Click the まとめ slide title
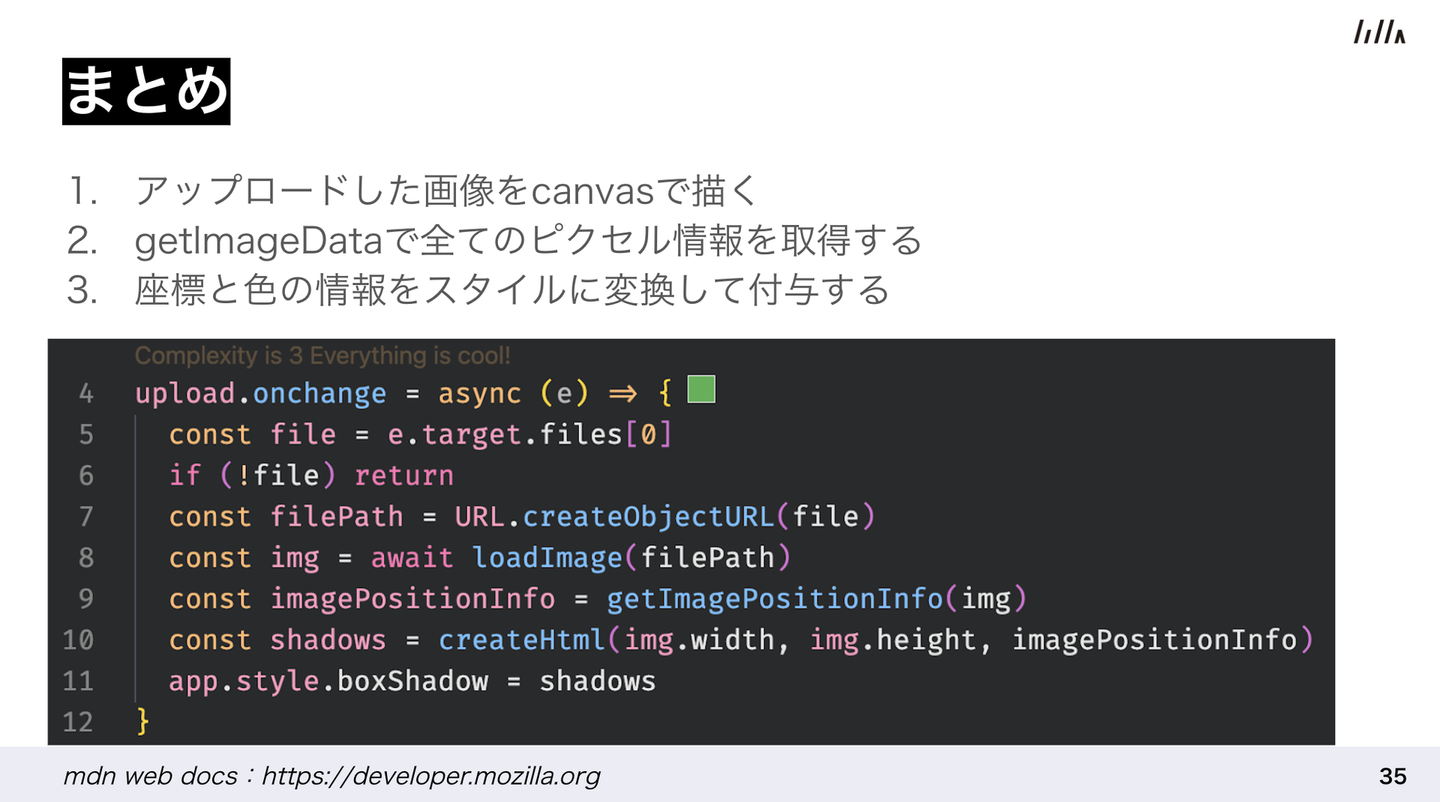 click(x=146, y=92)
